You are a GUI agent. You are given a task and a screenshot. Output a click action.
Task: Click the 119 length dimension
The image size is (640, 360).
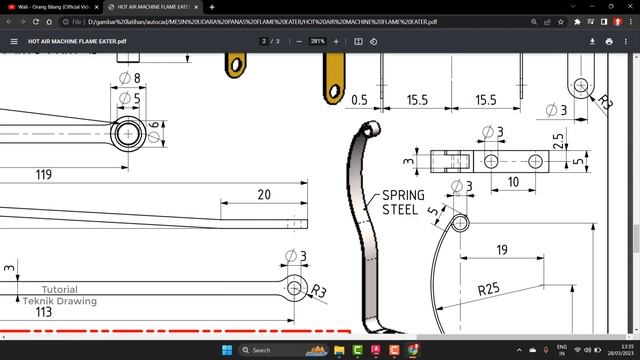[x=44, y=175]
